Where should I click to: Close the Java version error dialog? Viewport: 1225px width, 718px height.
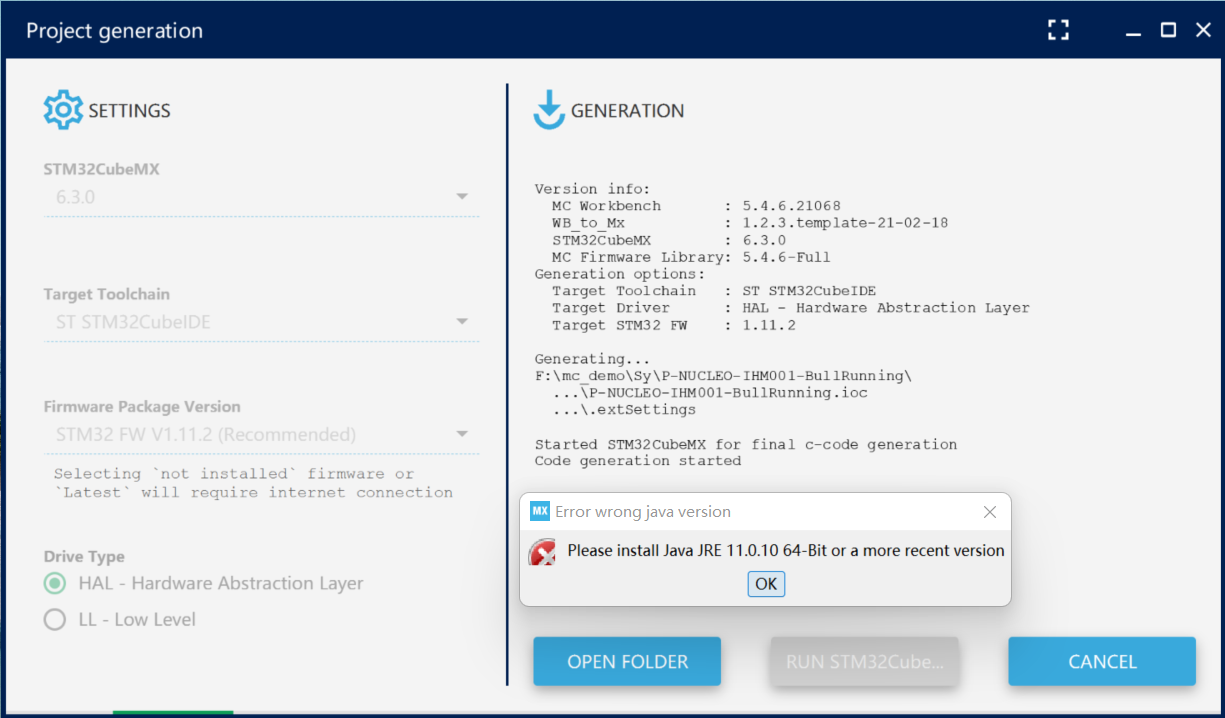tap(990, 512)
